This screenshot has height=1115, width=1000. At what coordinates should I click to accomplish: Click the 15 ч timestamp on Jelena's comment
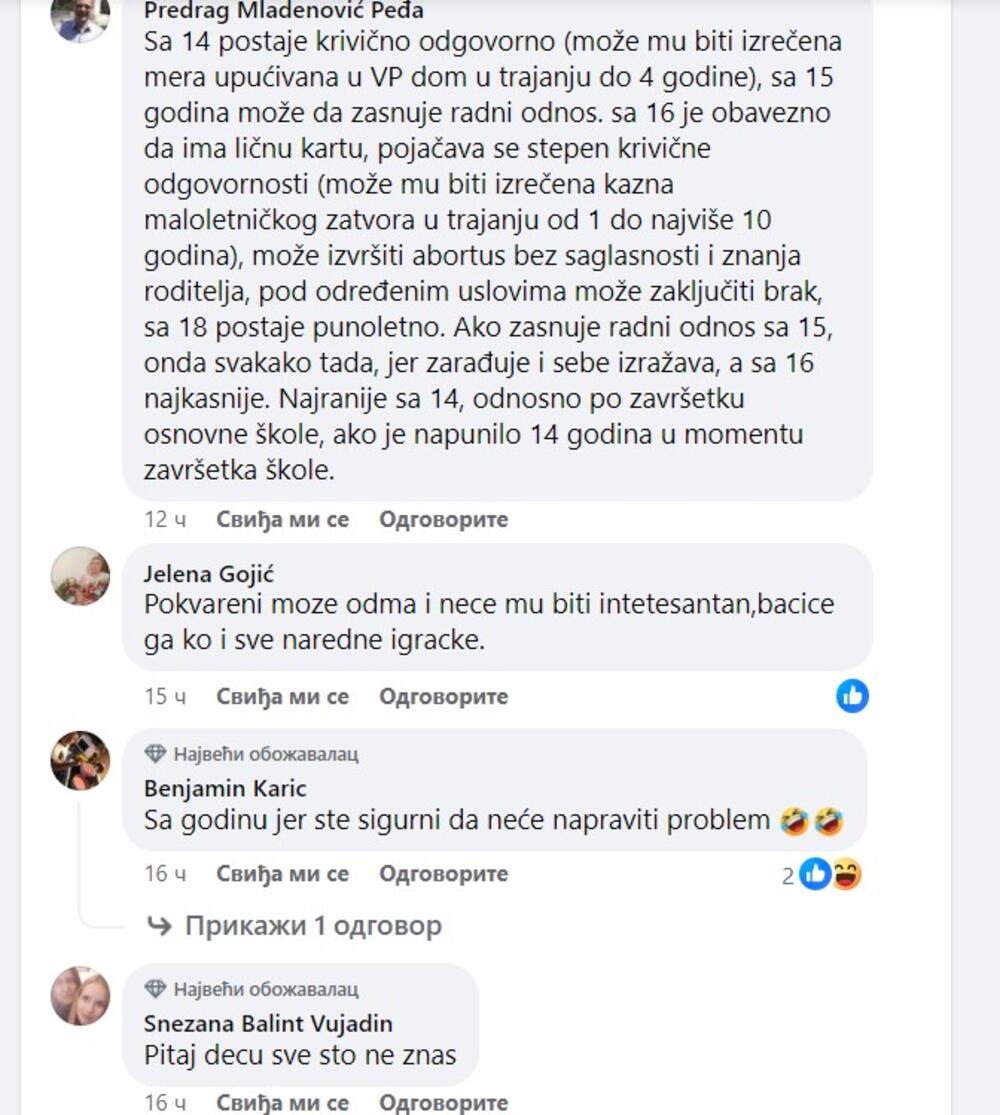[x=165, y=696]
